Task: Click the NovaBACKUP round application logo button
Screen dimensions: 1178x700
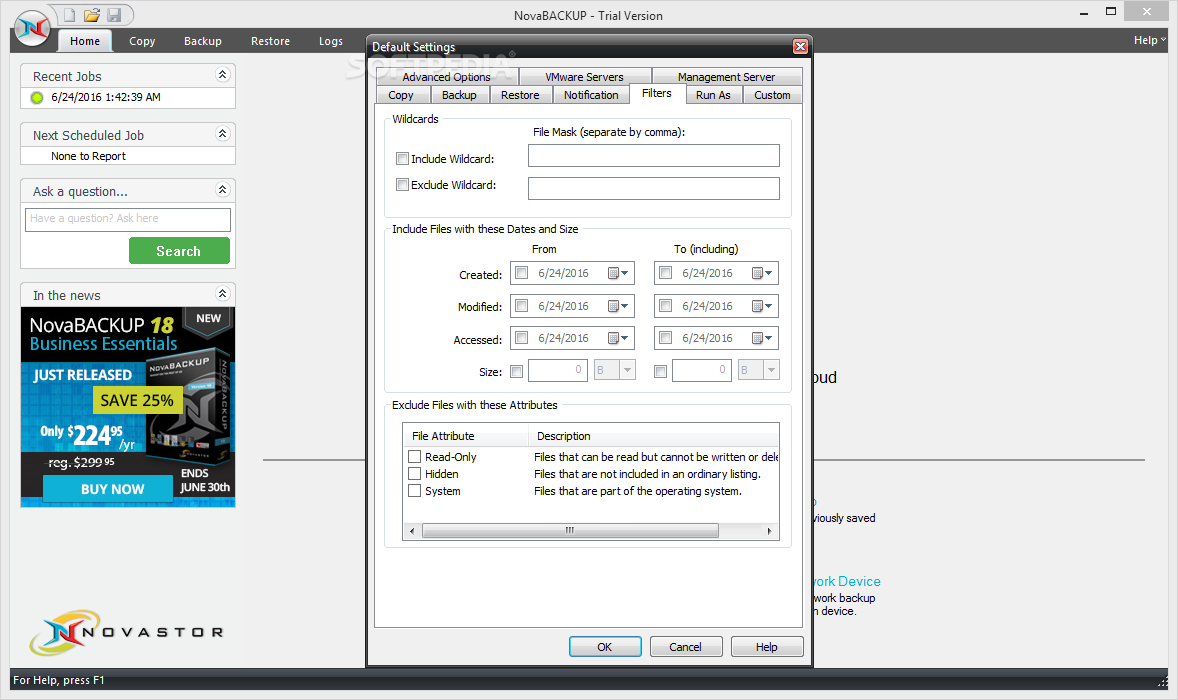Action: pos(33,29)
